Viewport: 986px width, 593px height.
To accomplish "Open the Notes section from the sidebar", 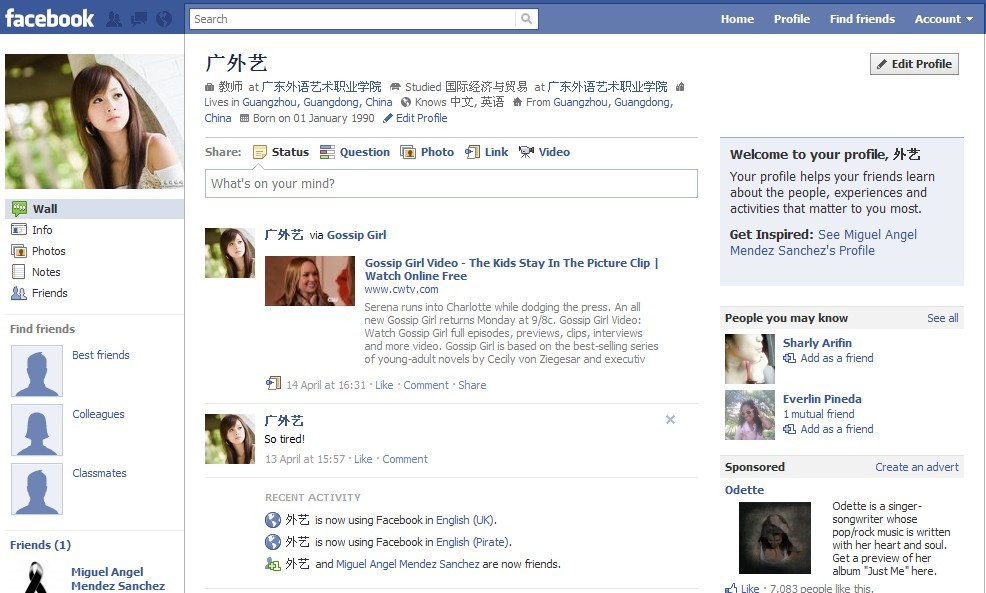I will [21, 271].
